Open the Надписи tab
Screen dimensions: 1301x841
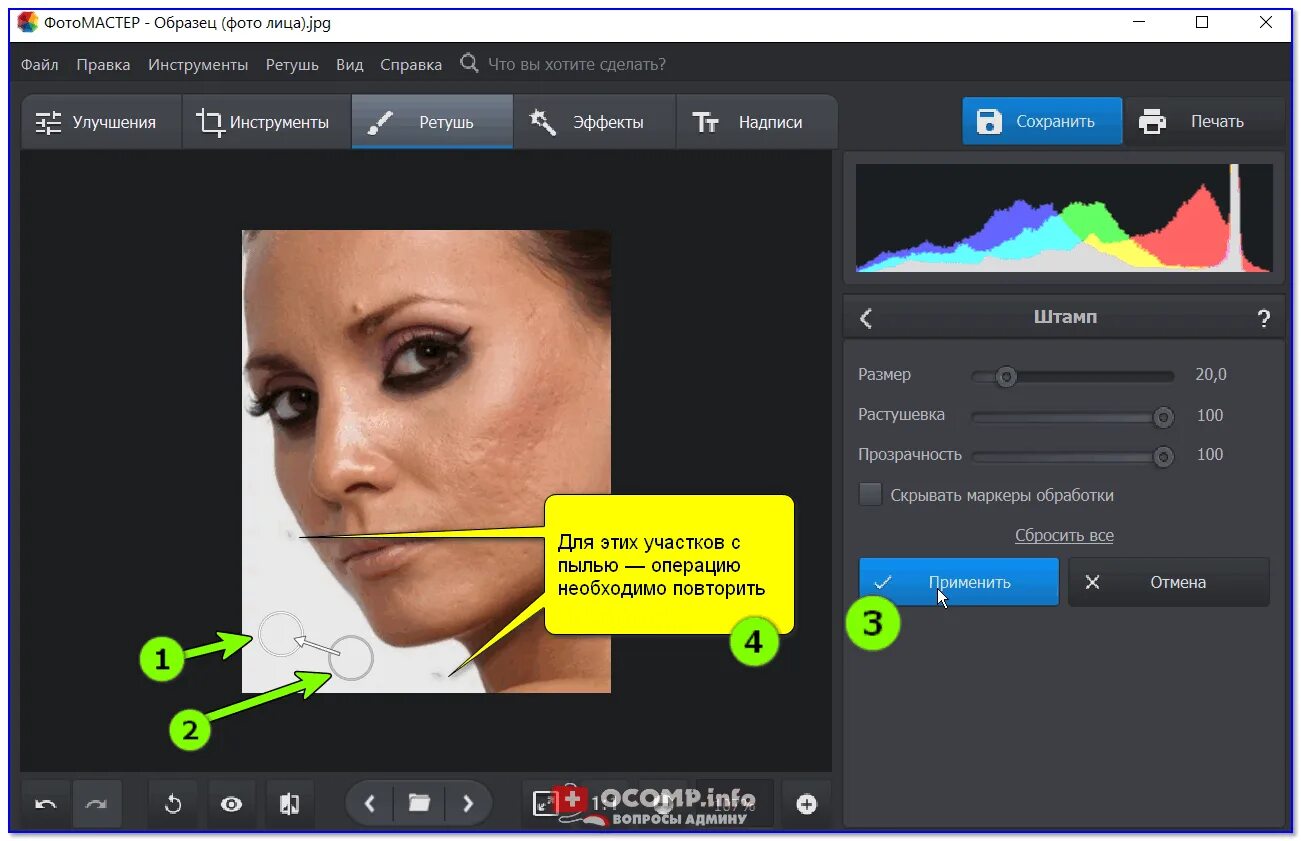pyautogui.click(x=756, y=122)
